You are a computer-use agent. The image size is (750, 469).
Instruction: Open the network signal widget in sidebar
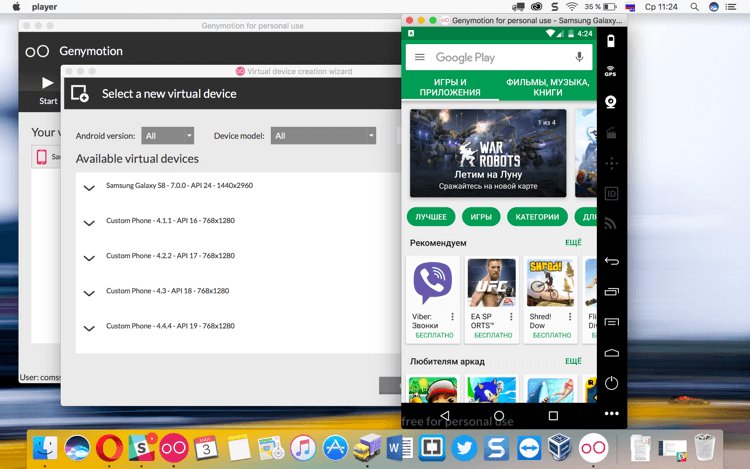(x=611, y=223)
